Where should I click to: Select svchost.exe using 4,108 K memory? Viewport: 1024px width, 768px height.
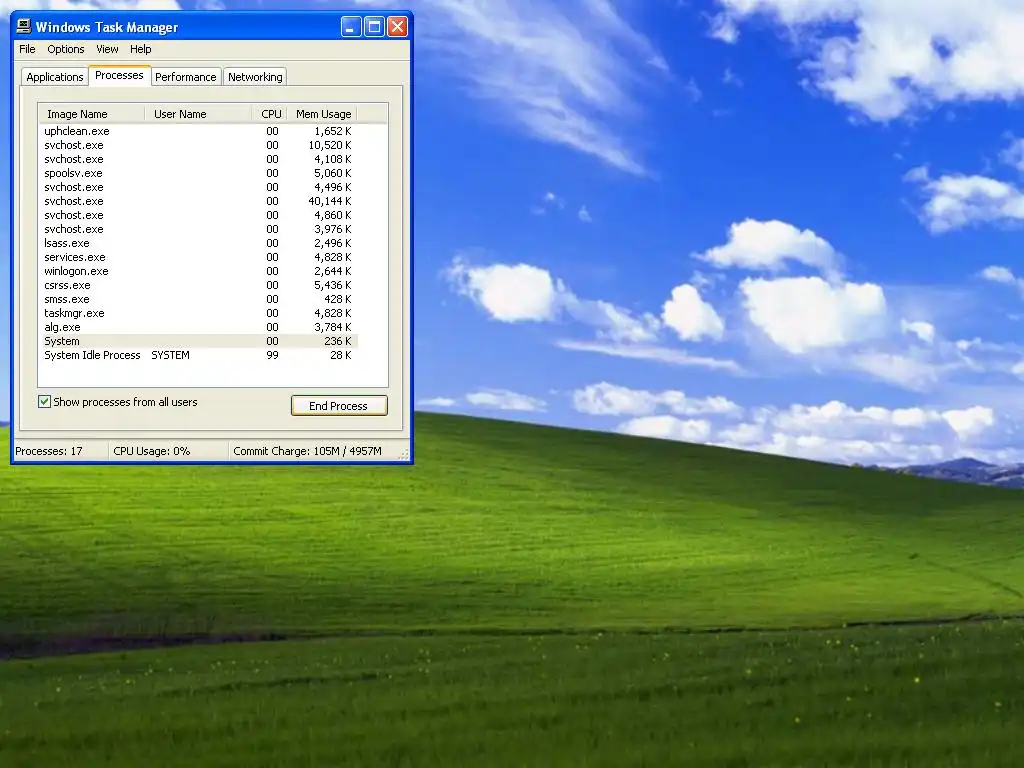pyautogui.click(x=199, y=159)
